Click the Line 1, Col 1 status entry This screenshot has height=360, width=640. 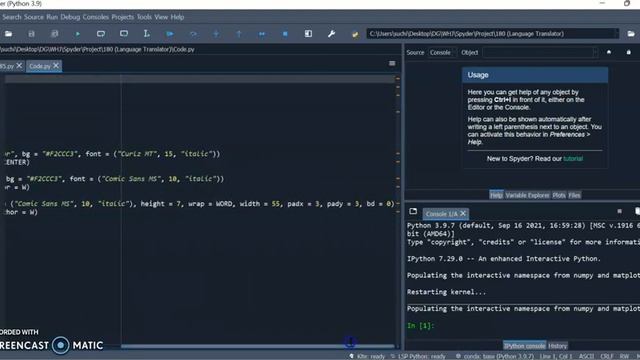click(x=556, y=356)
